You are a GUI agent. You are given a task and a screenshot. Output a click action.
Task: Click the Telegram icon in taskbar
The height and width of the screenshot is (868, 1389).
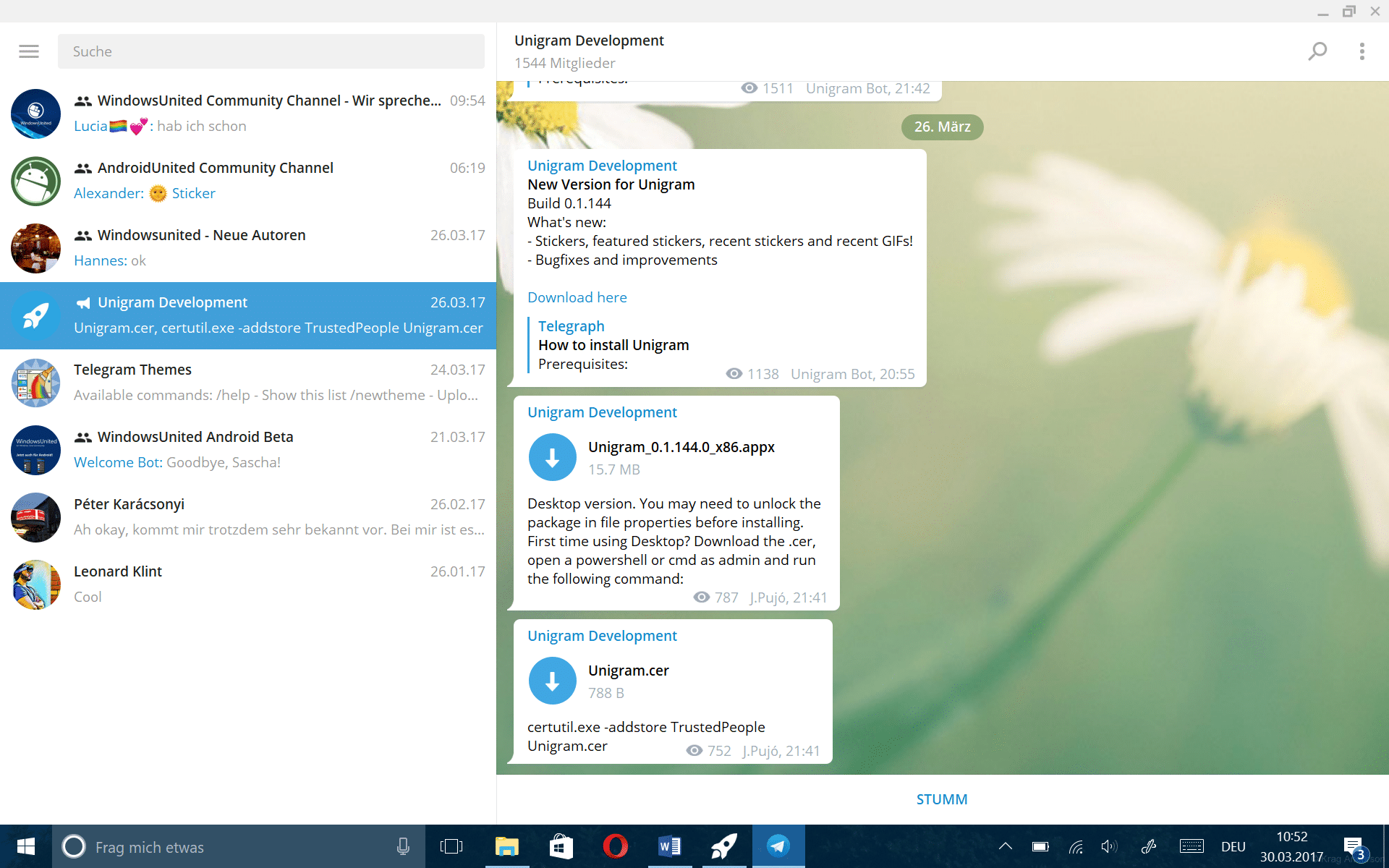(779, 845)
